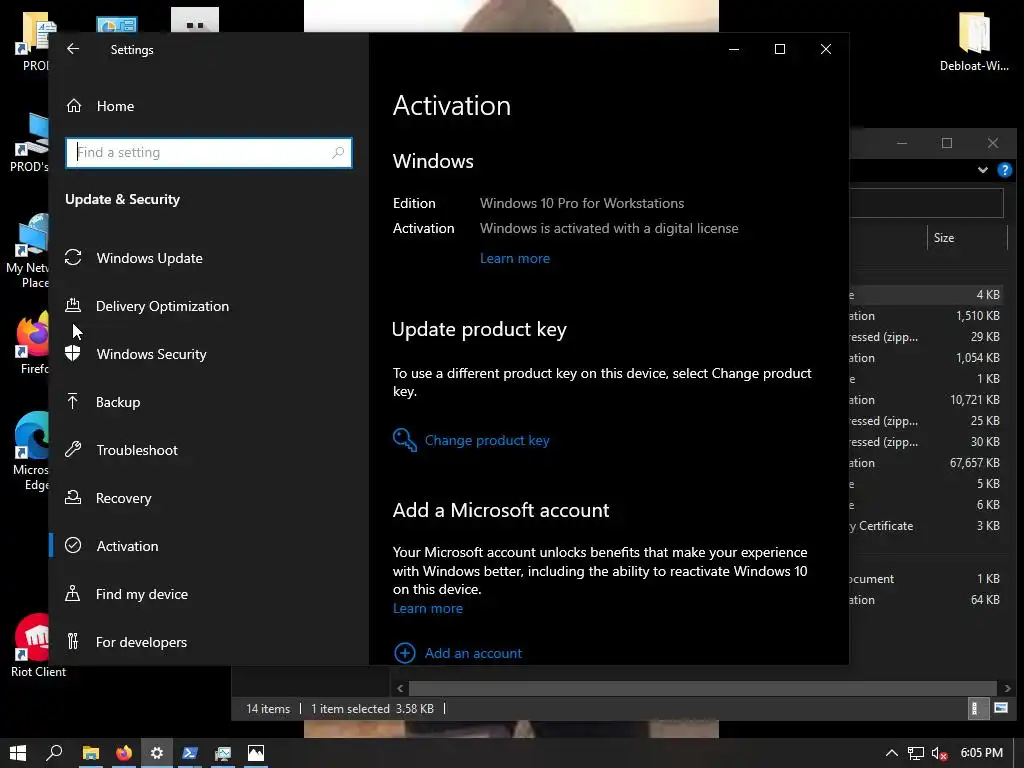
Task: Select the 10,721 KB file row in Explorer
Action: (926, 400)
